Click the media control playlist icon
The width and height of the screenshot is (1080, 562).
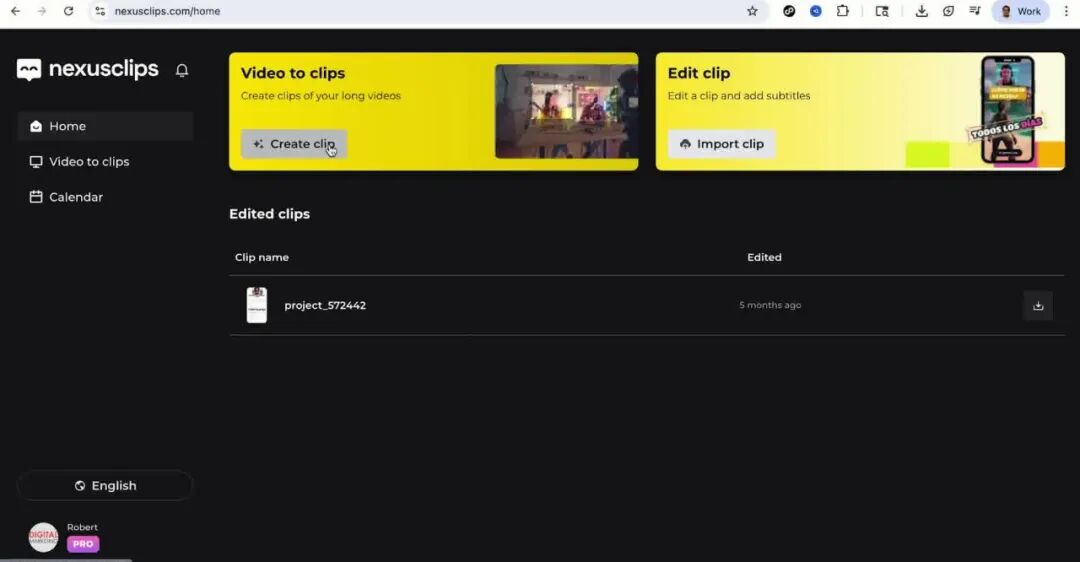pos(975,11)
